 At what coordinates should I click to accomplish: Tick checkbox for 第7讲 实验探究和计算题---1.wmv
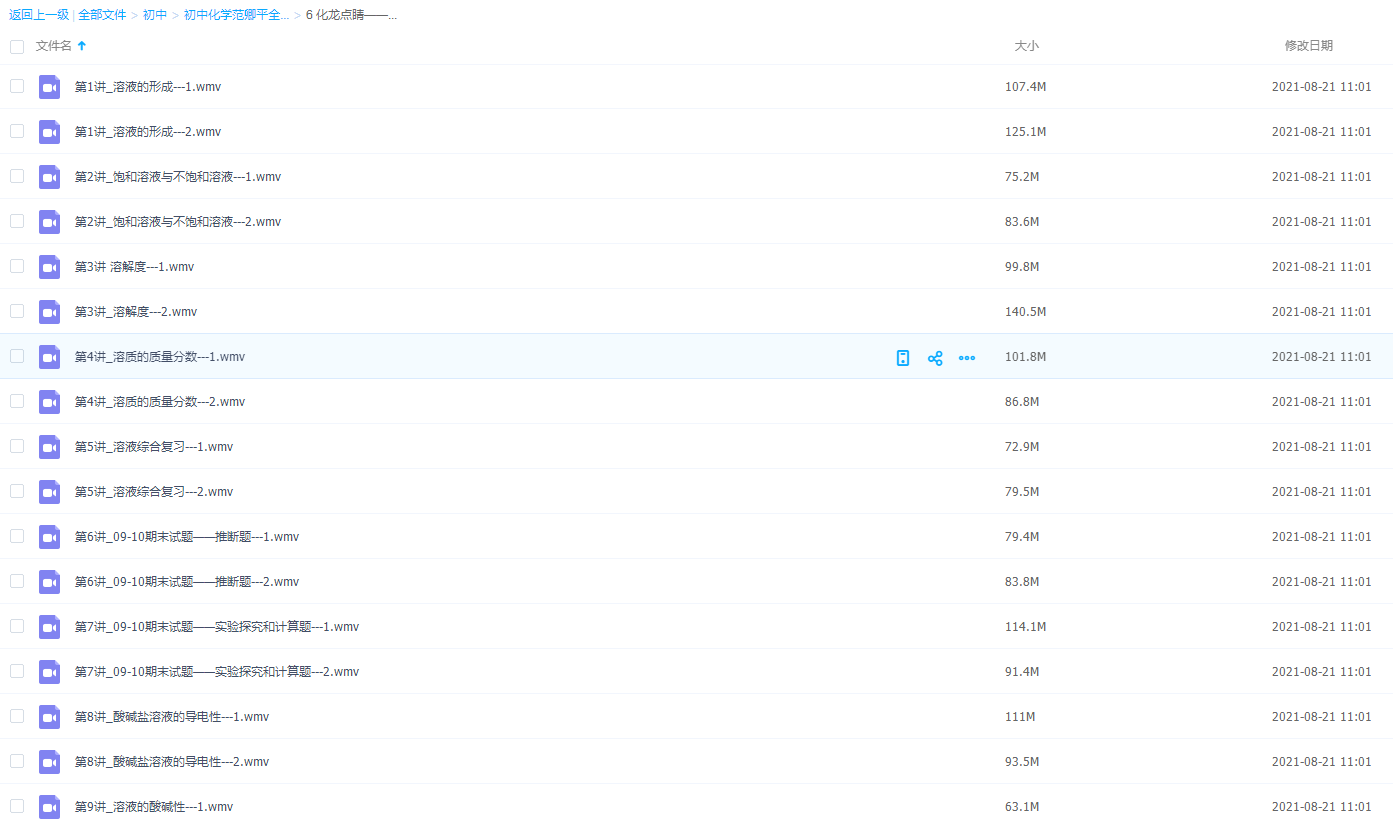tap(17, 626)
